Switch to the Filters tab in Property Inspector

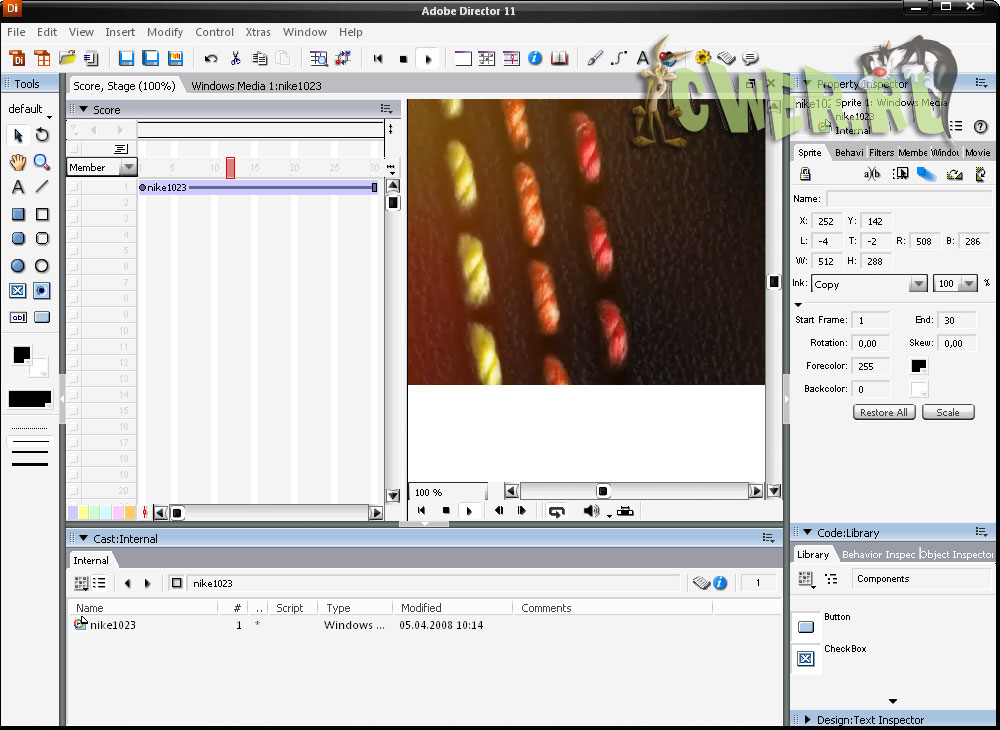click(881, 153)
